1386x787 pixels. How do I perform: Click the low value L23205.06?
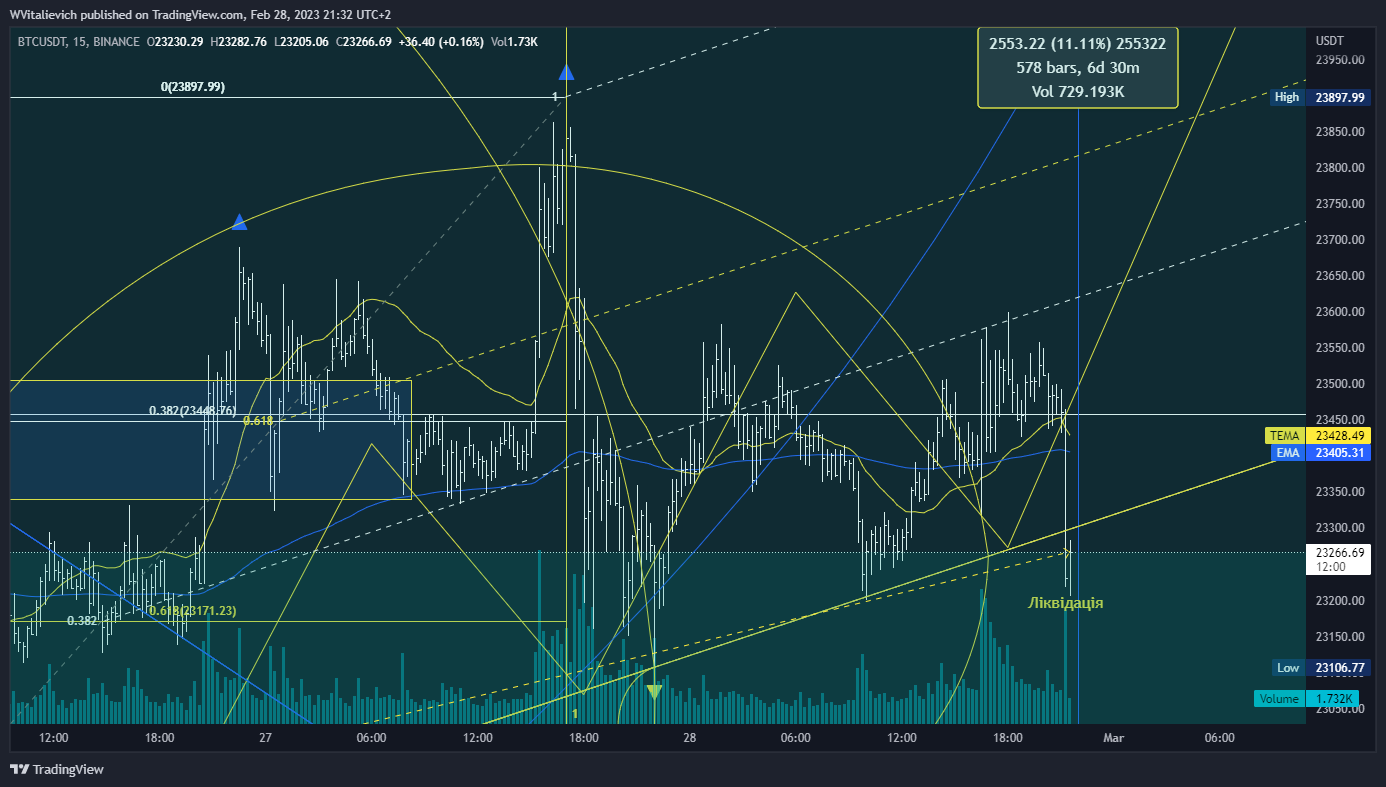point(299,42)
